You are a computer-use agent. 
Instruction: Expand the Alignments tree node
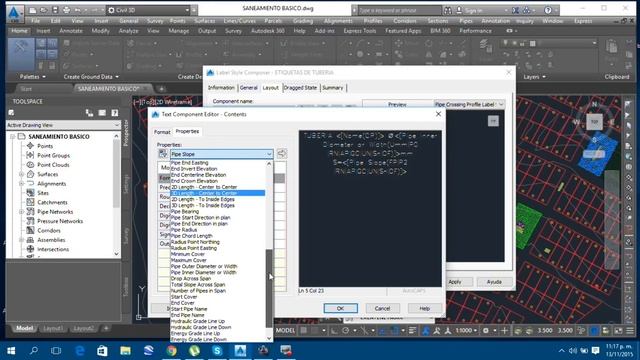(x=21, y=184)
